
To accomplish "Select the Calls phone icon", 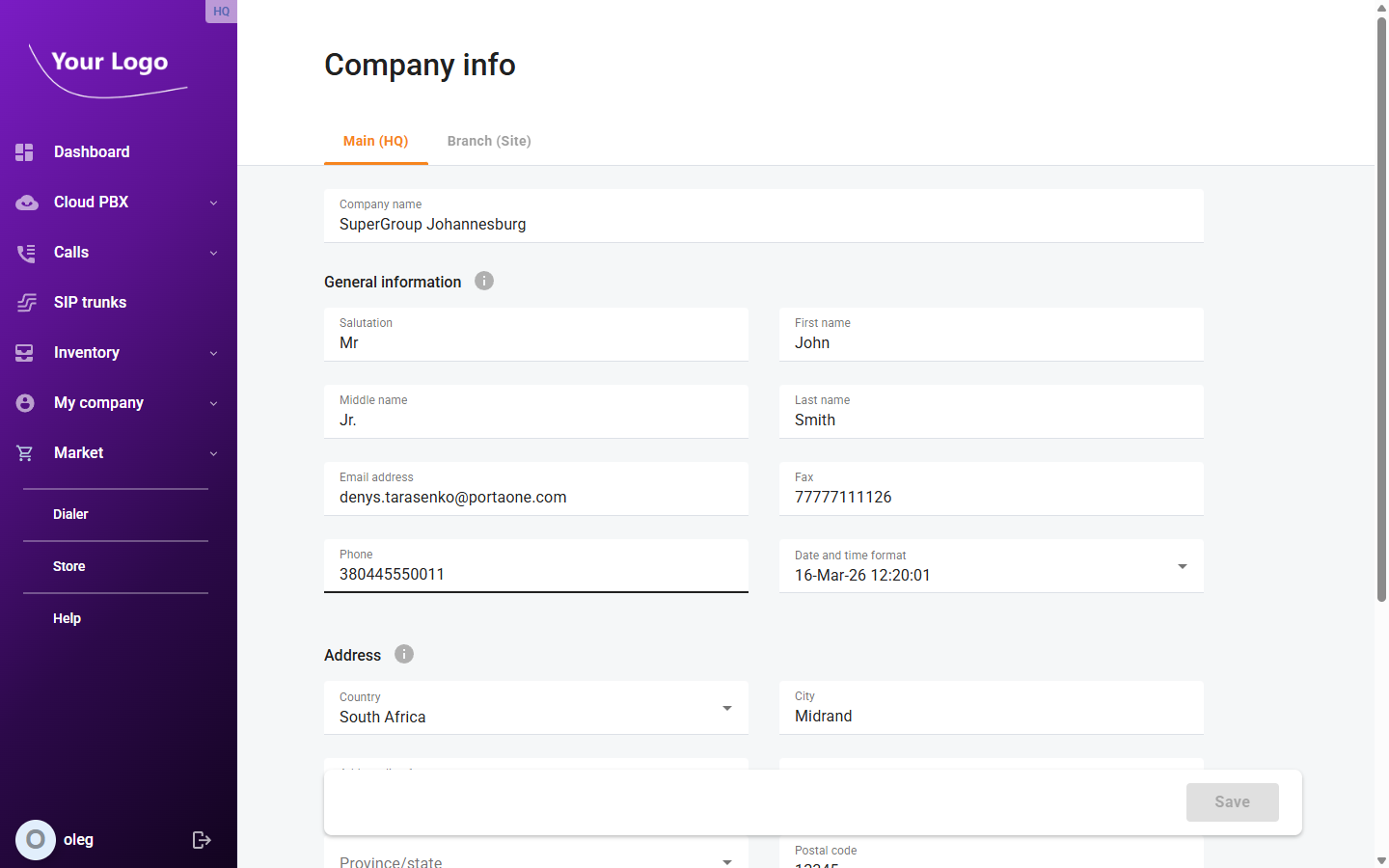I will pyautogui.click(x=25, y=252).
